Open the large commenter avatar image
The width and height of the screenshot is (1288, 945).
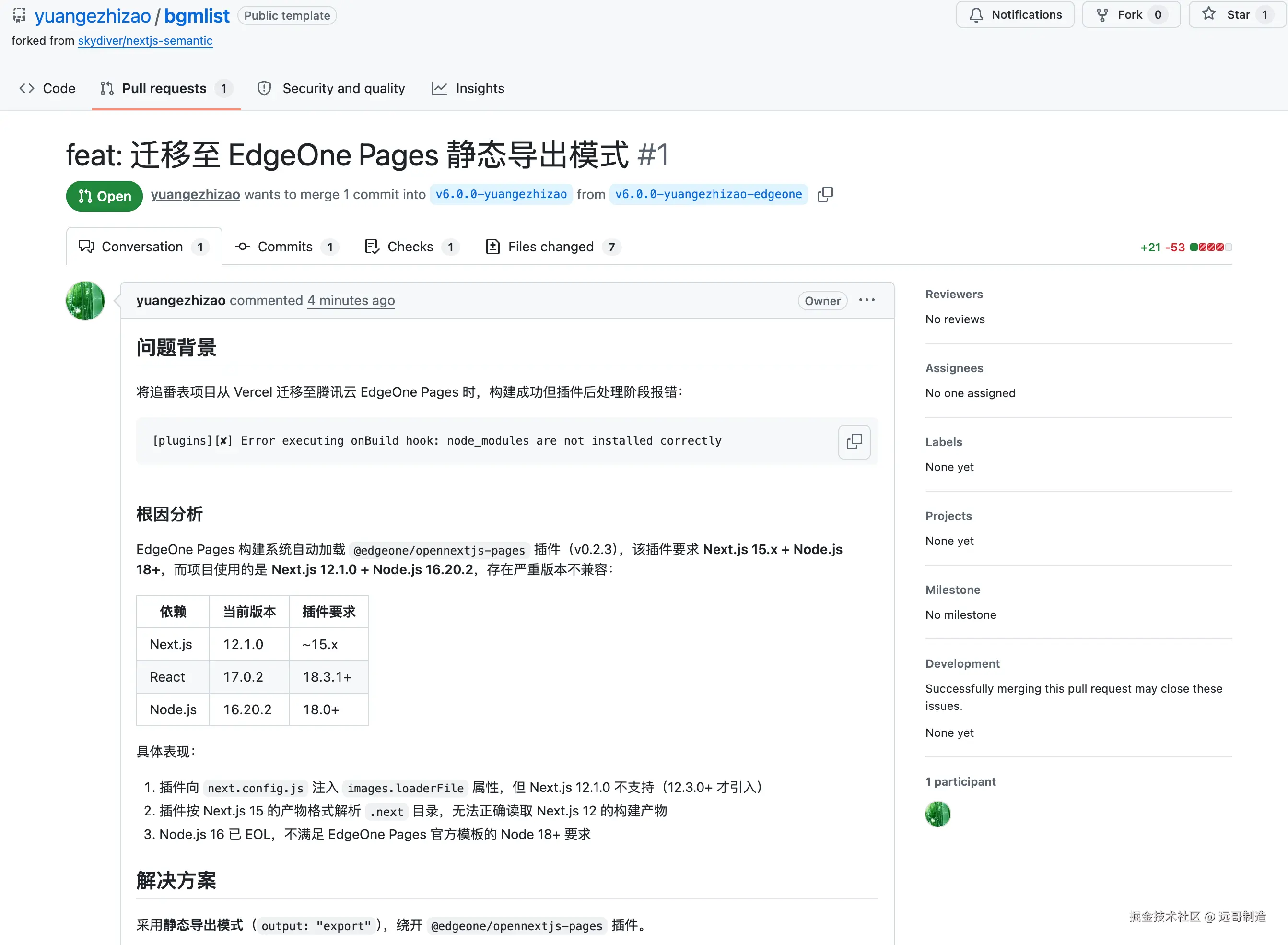85,301
